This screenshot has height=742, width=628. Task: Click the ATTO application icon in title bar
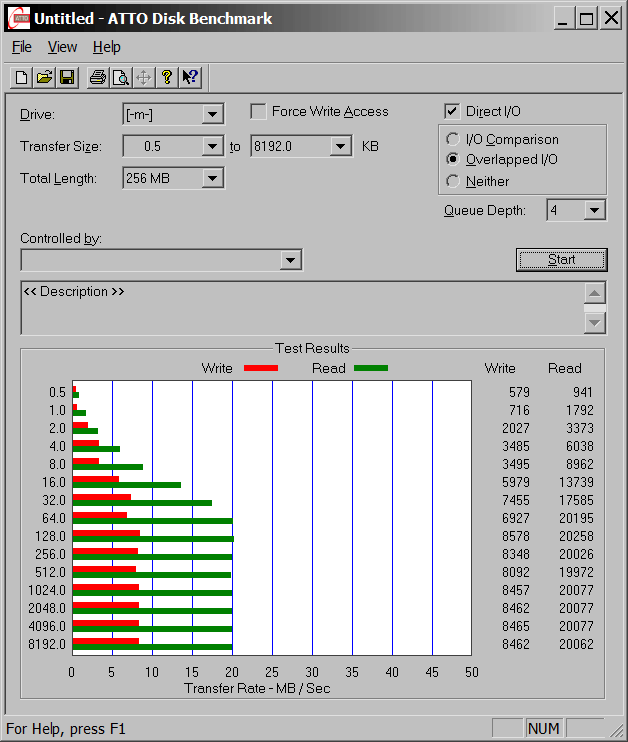[x=17, y=18]
